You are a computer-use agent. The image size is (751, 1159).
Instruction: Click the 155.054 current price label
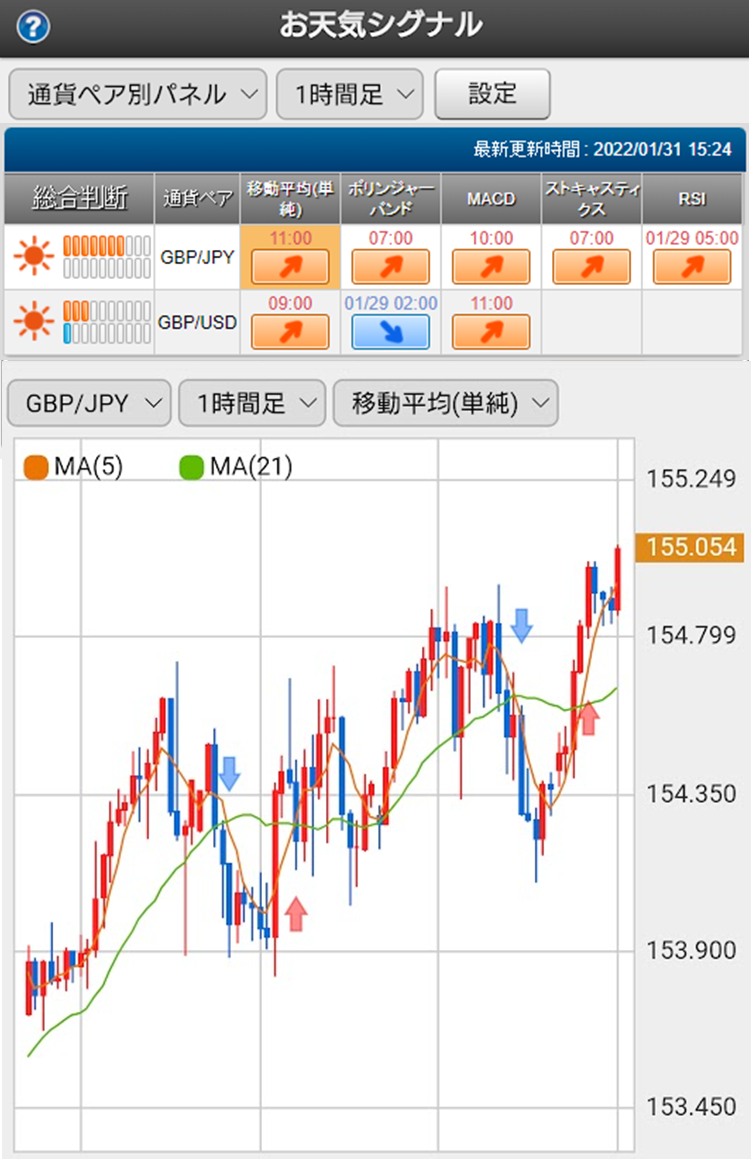click(690, 547)
